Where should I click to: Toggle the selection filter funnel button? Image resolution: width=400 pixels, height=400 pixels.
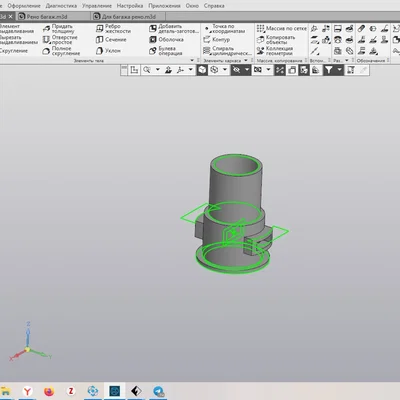[x=329, y=70]
